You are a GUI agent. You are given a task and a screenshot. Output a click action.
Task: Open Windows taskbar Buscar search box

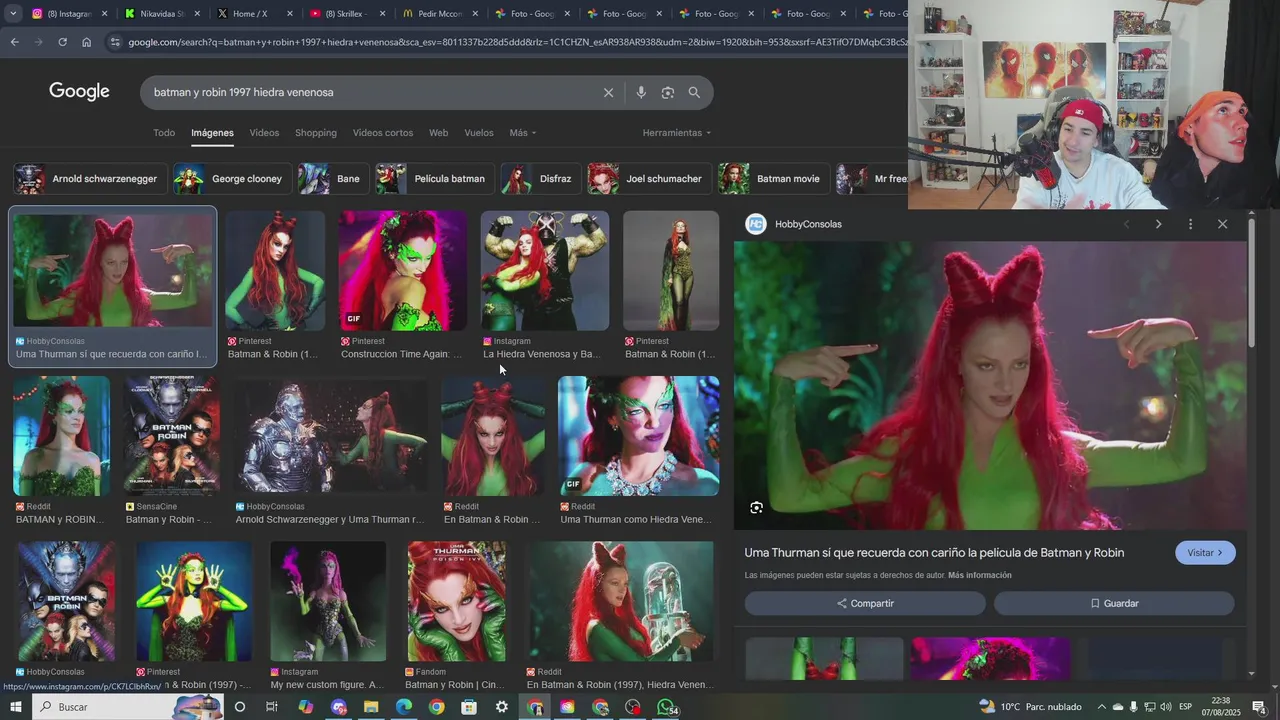128,707
